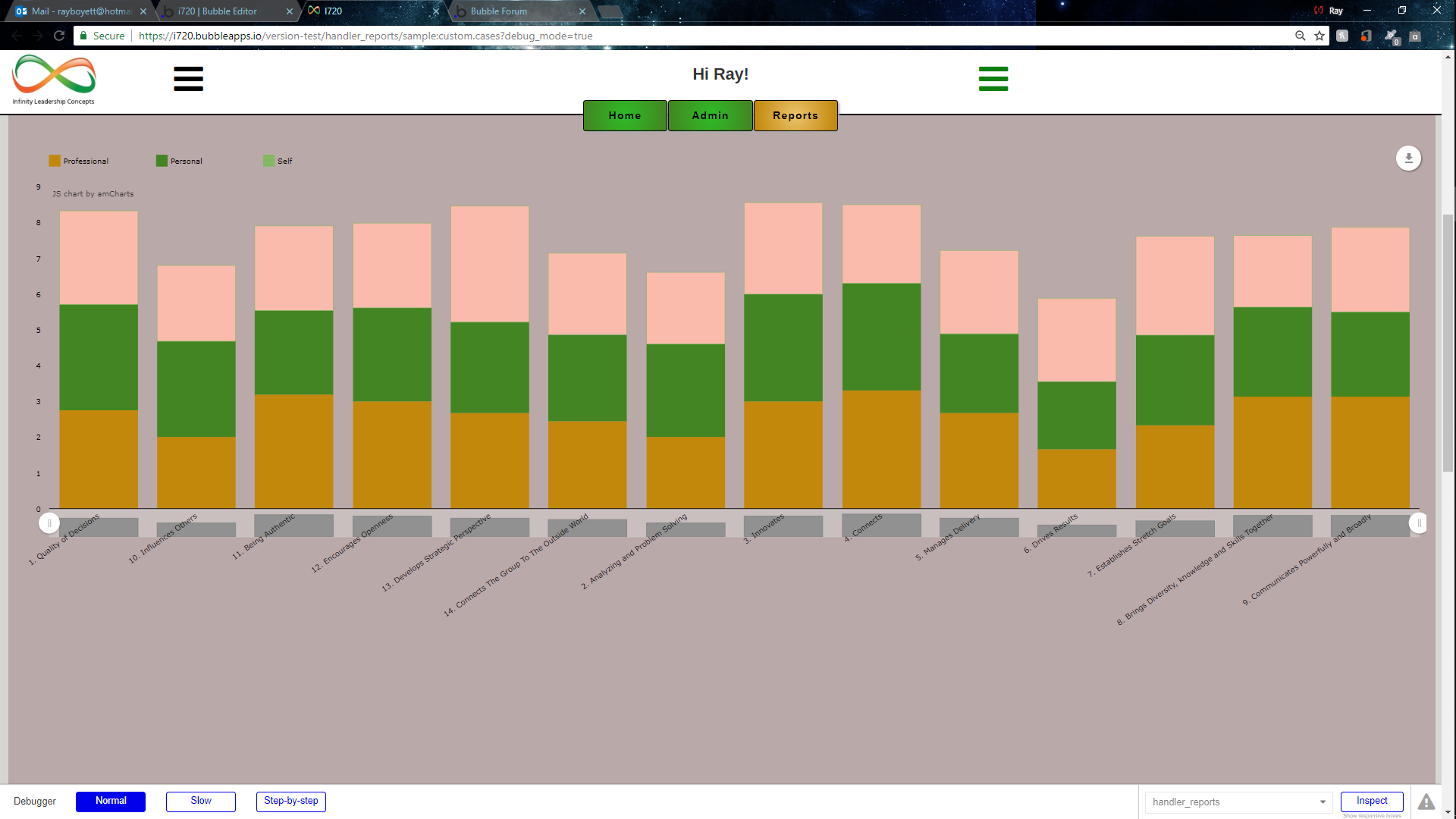Click the '6. Drives Results' axis label

pos(1050,534)
